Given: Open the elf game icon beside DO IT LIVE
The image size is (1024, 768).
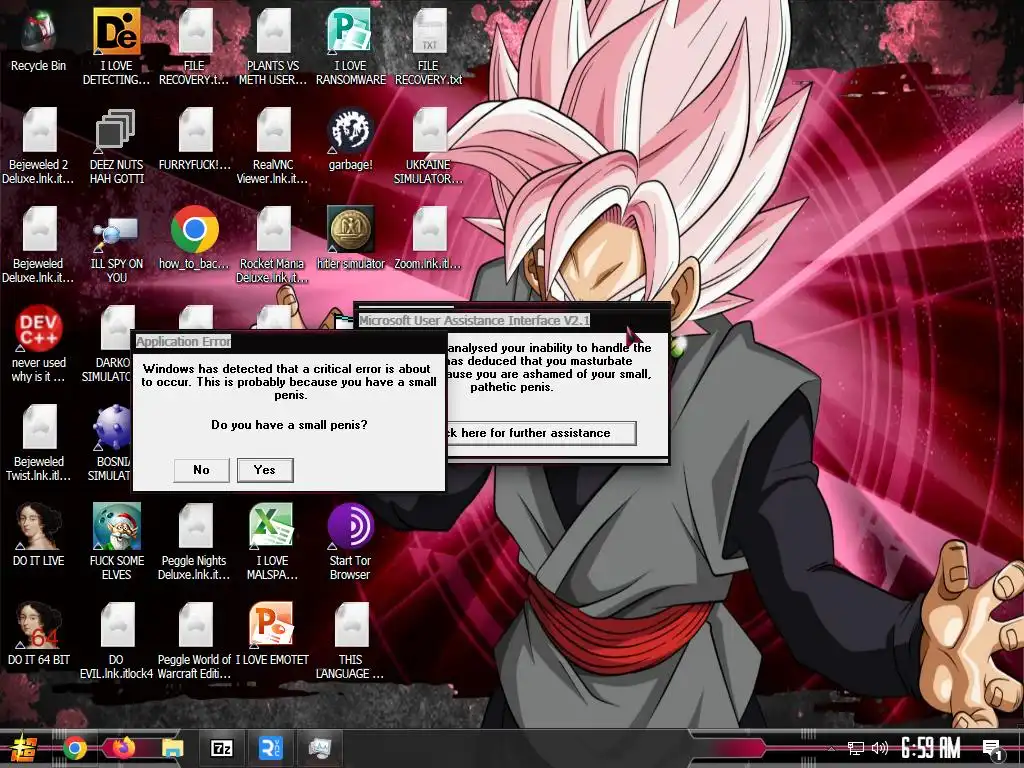Looking at the screenshot, I should pos(116,542).
